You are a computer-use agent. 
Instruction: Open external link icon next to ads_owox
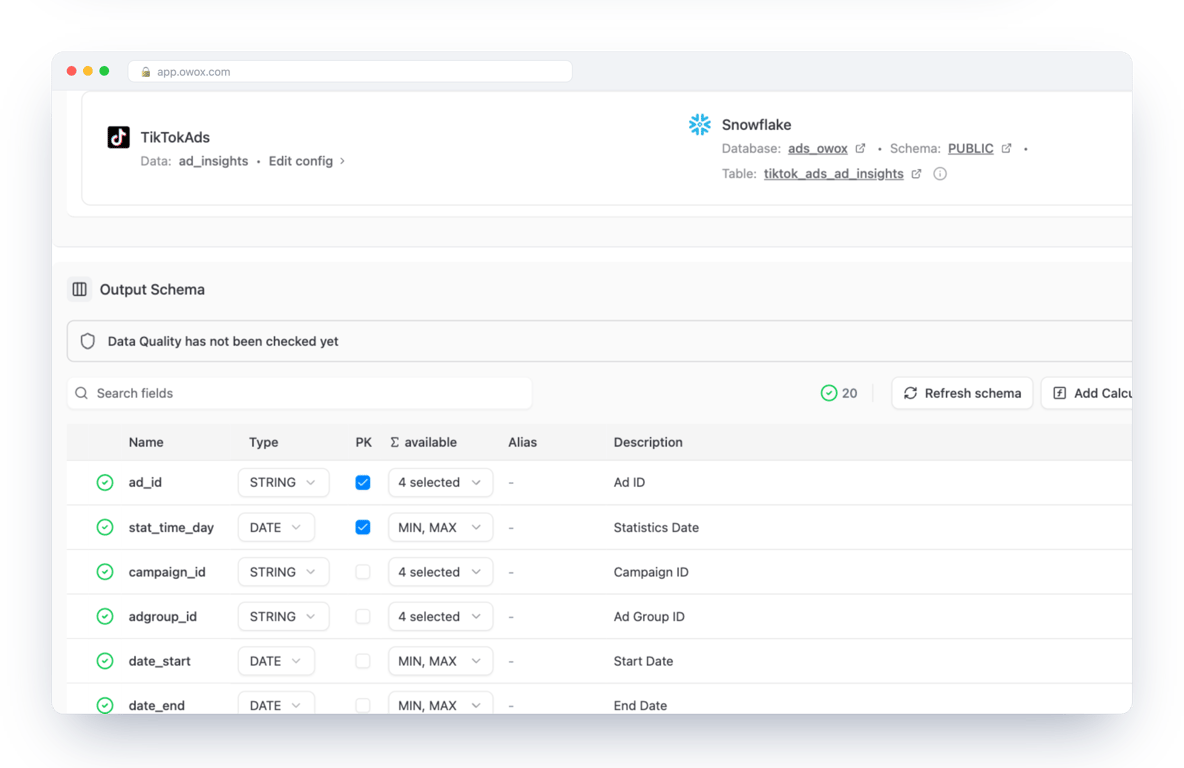(860, 149)
